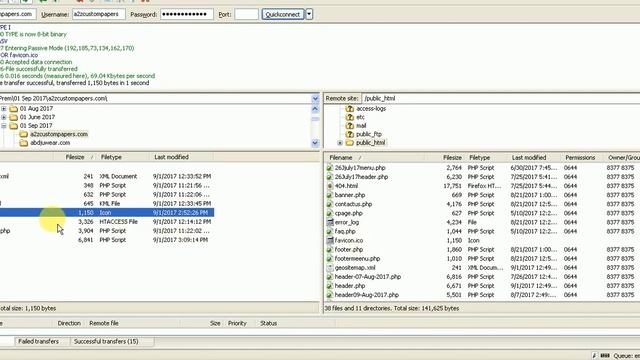Click the cpage.php file icon
Screen dimensions: 640x360
pyautogui.click(x=330, y=213)
